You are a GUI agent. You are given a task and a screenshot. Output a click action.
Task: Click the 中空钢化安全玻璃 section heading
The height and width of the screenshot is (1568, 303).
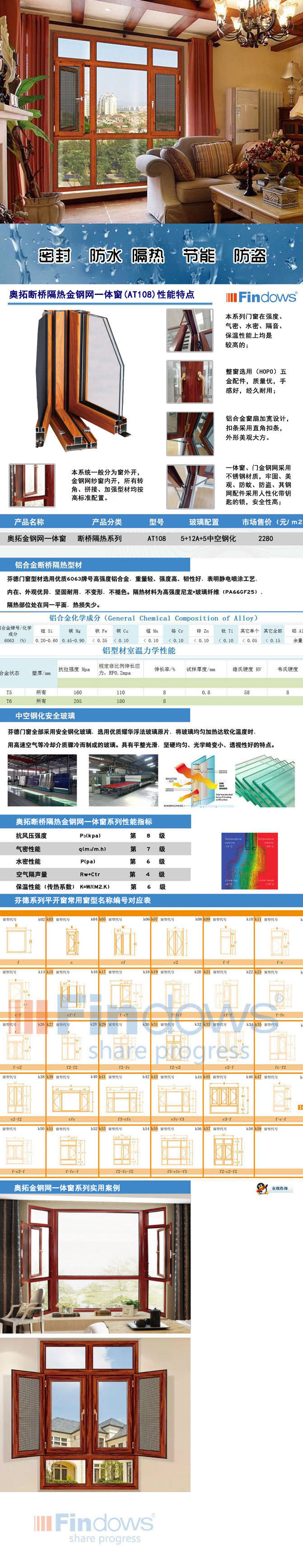click(45, 715)
